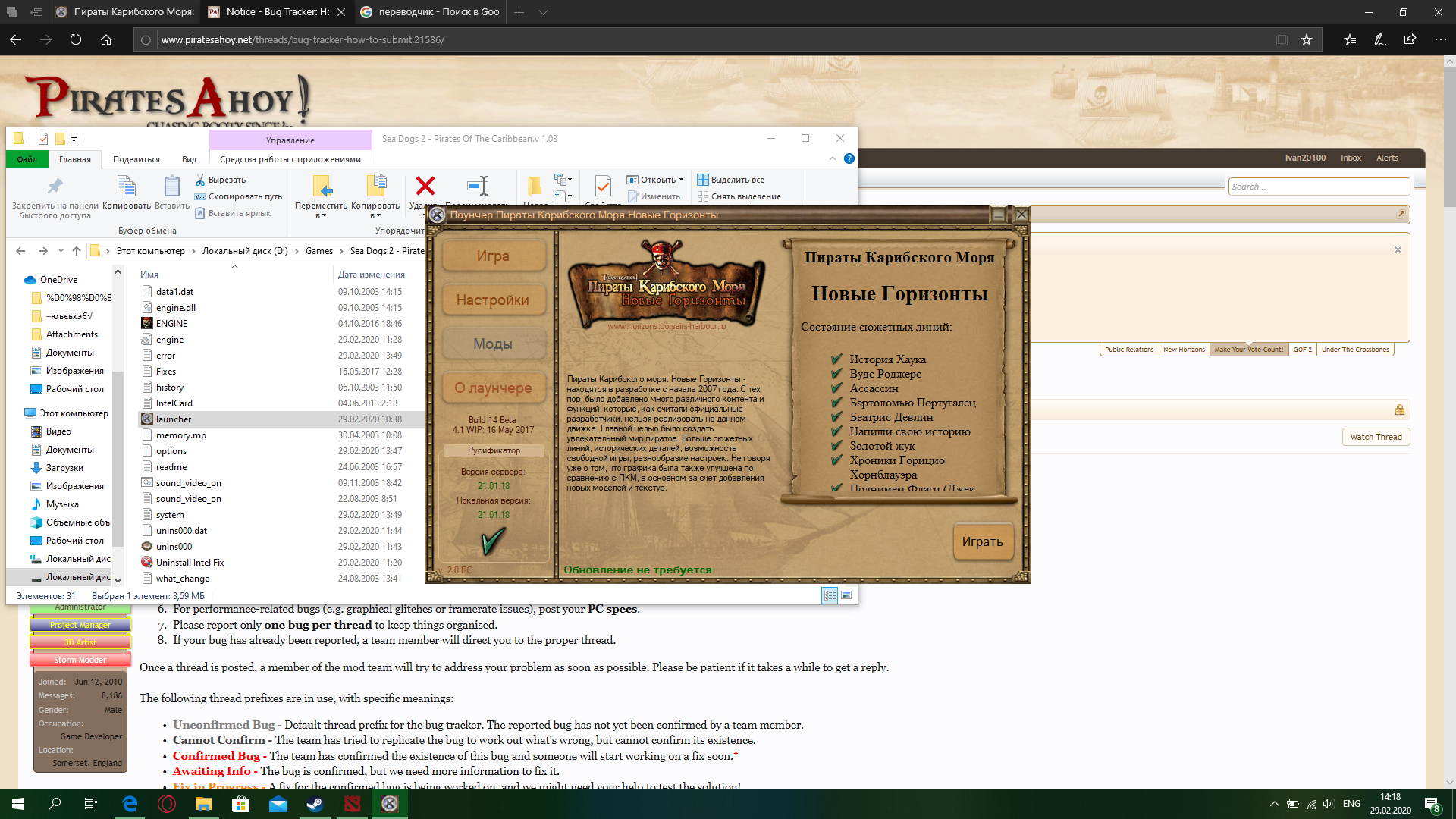Open Музыка folder in navigation pane
Screen dimensions: 1456x819
click(x=62, y=504)
